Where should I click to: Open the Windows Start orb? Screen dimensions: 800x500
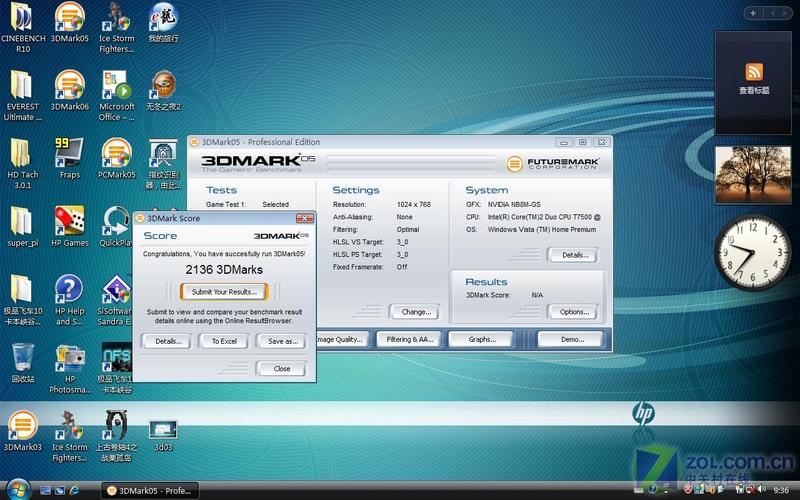pyautogui.click(x=18, y=490)
